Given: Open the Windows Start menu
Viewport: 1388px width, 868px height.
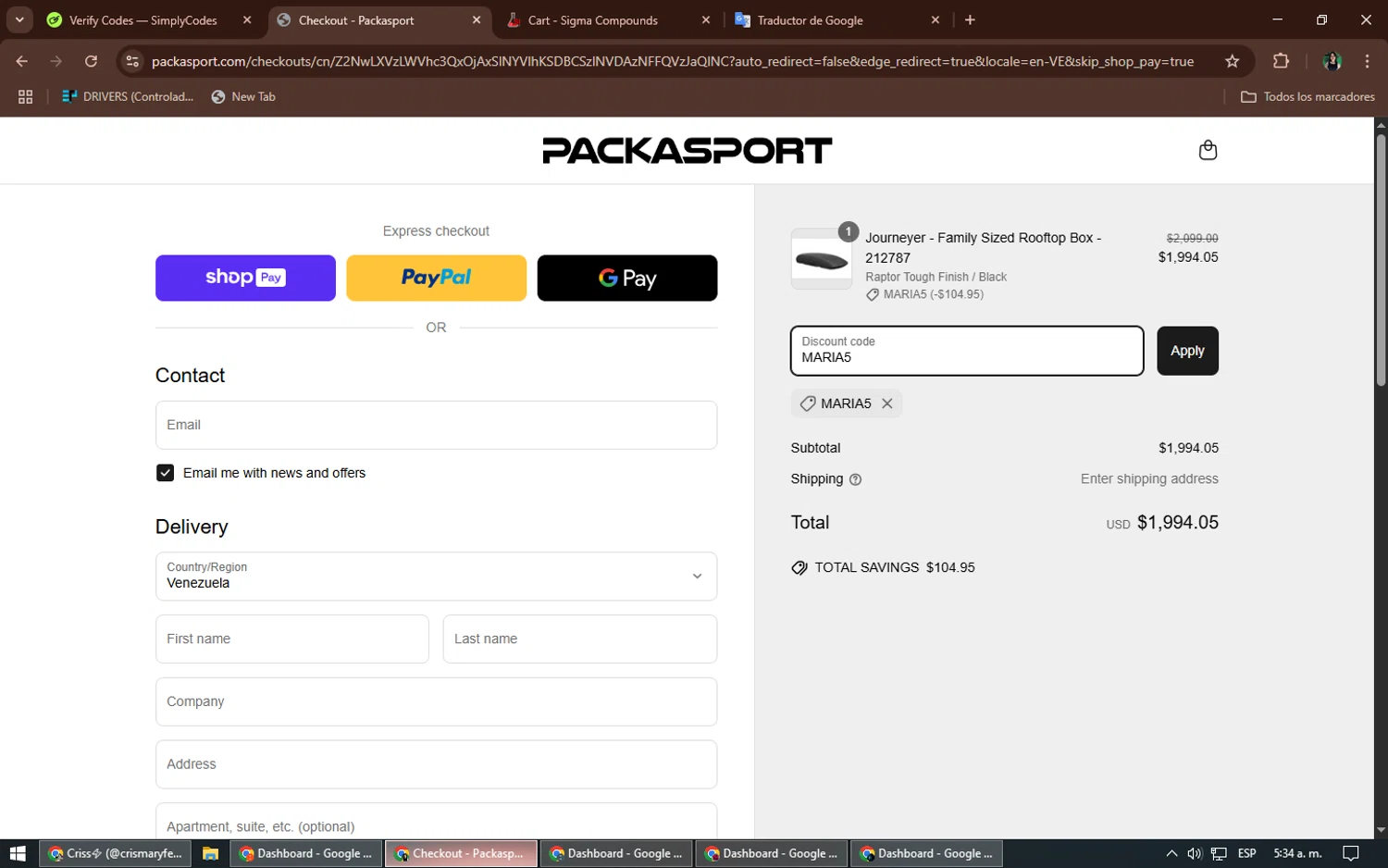Looking at the screenshot, I should pyautogui.click(x=18, y=853).
